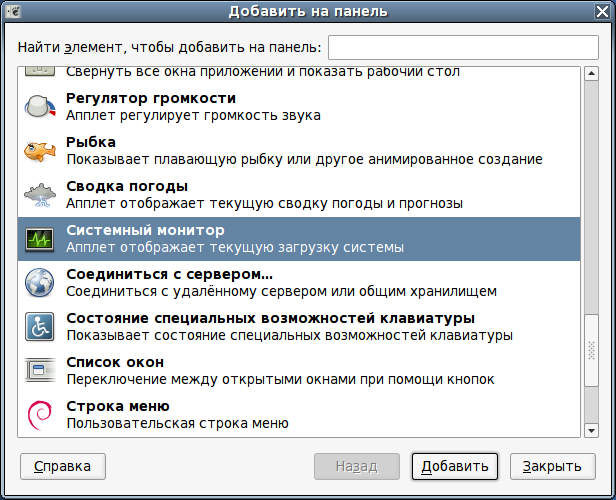
Task: Click the Debian swirl menu bar icon
Action: [40, 415]
